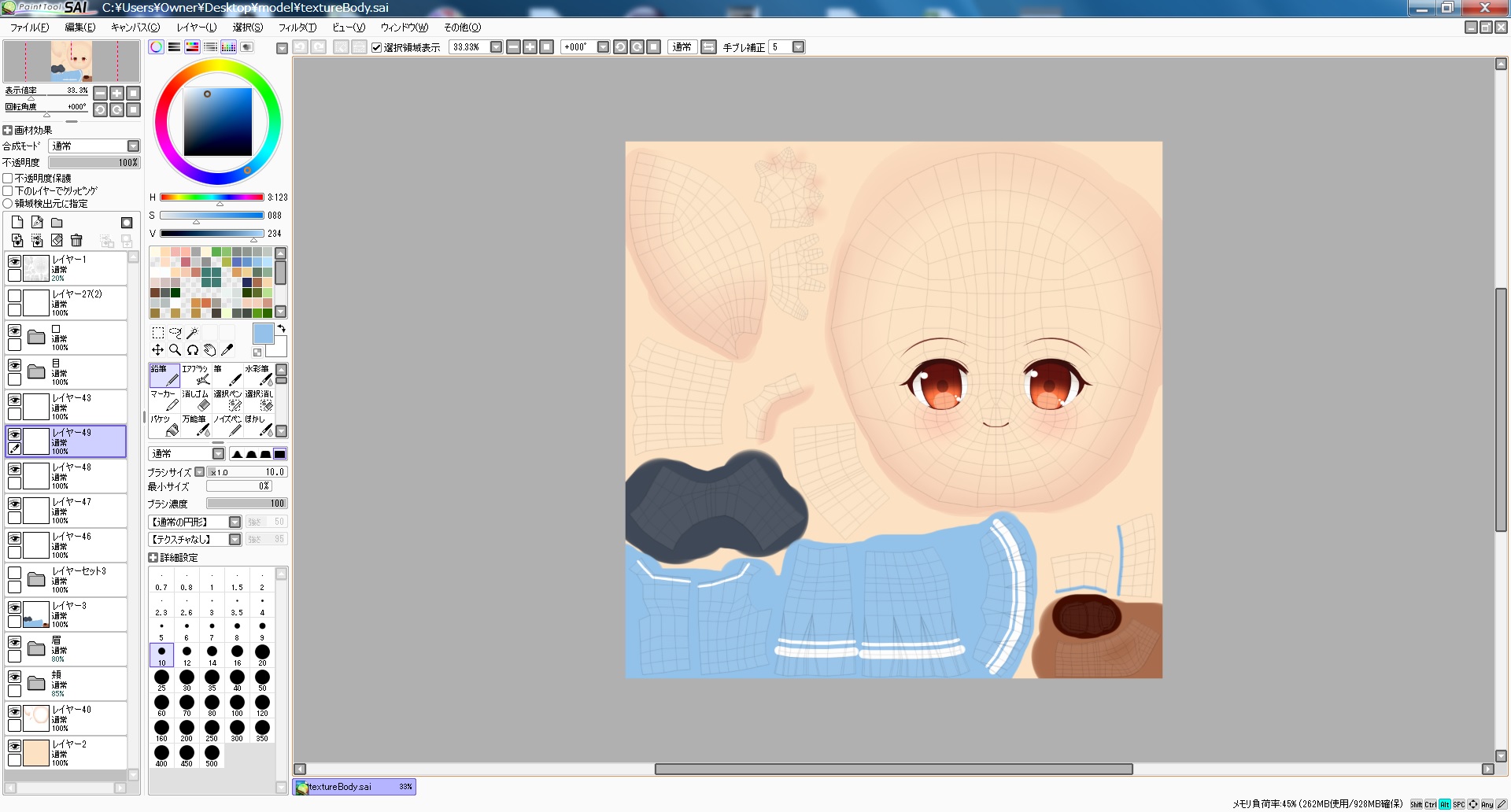Click the toolbar zoom in plus button
The image size is (1511, 812).
coord(530,47)
